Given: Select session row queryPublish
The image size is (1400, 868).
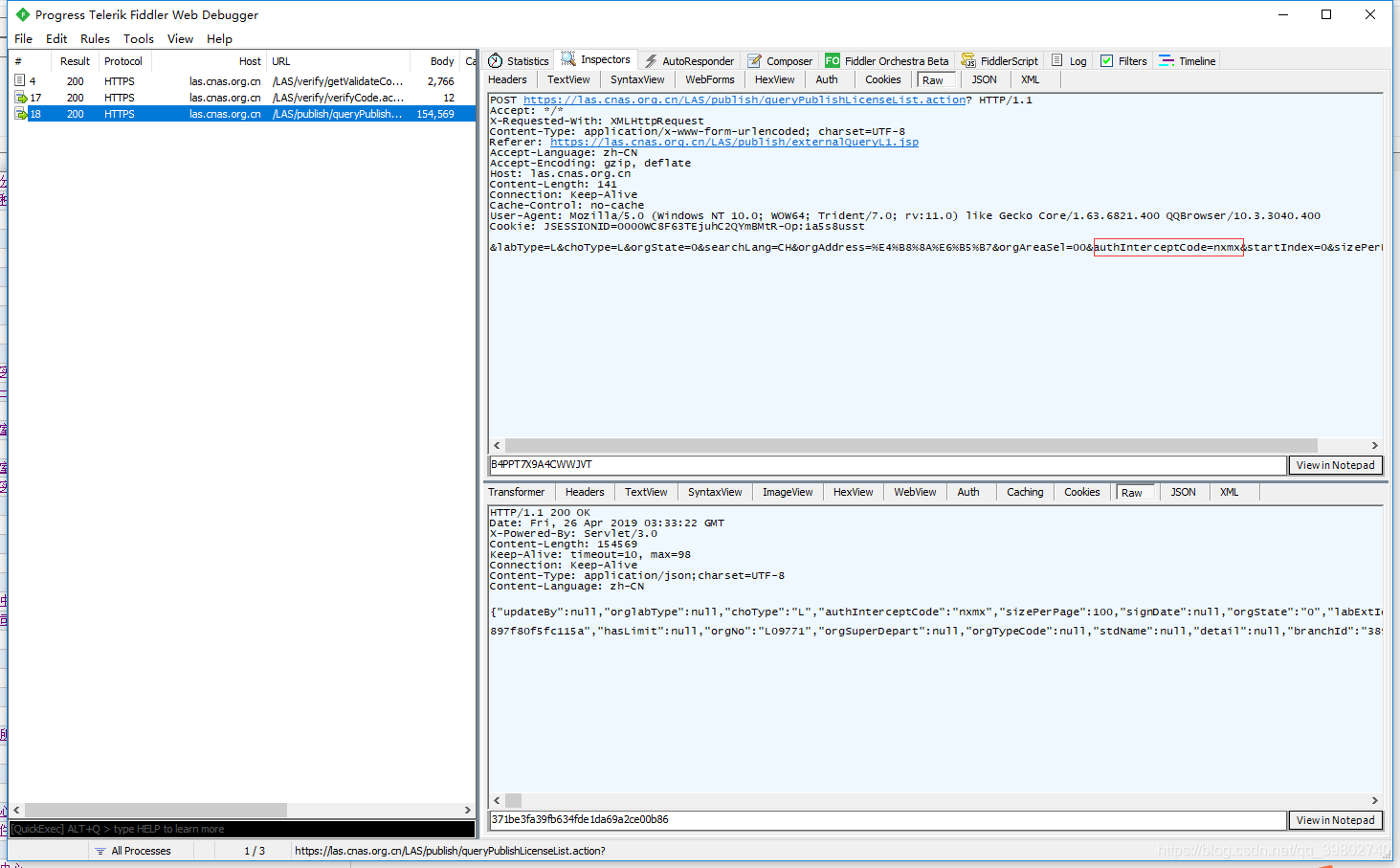Looking at the screenshot, I should (243, 114).
